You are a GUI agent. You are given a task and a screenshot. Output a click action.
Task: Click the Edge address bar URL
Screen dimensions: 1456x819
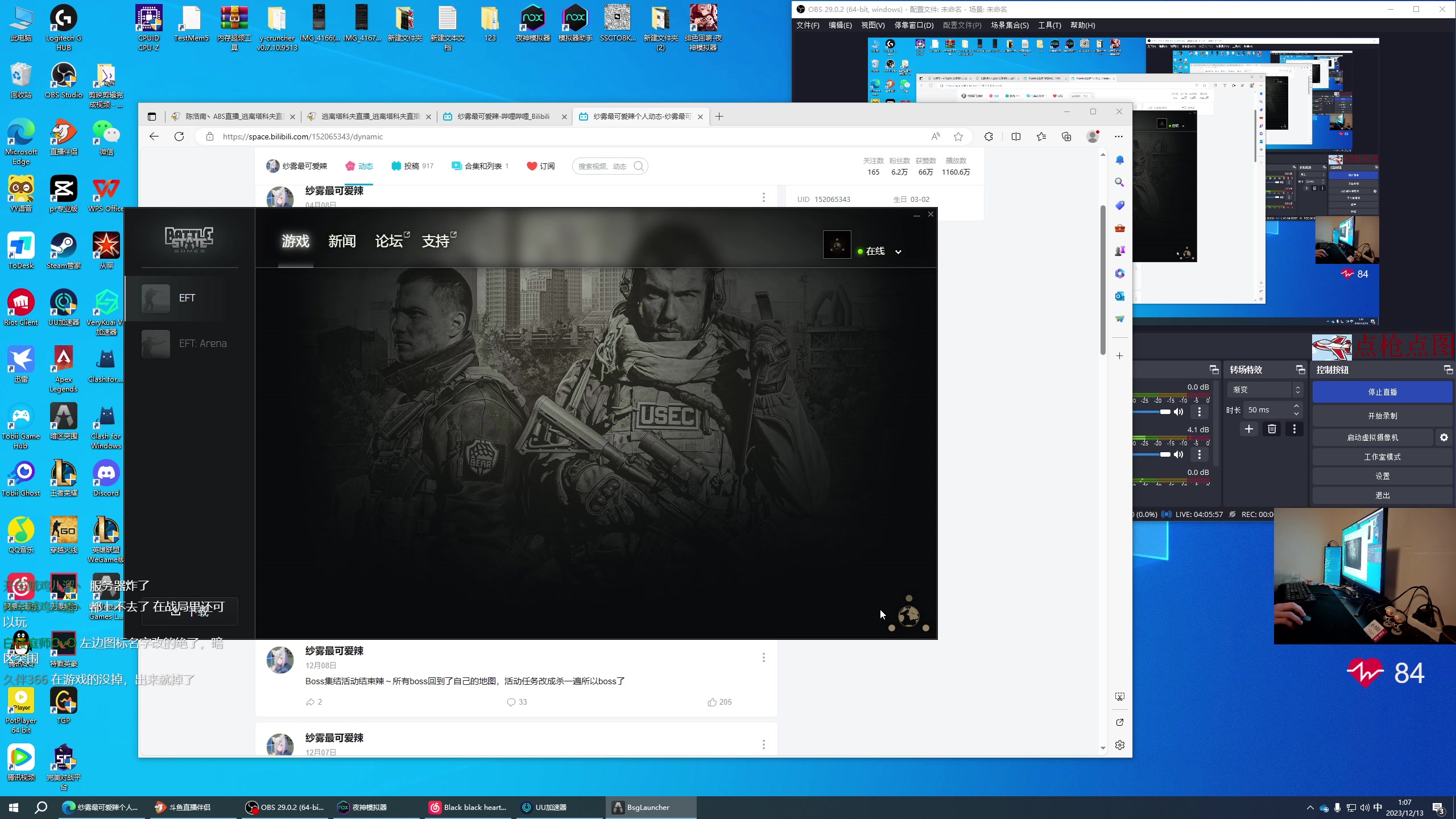coord(303,136)
